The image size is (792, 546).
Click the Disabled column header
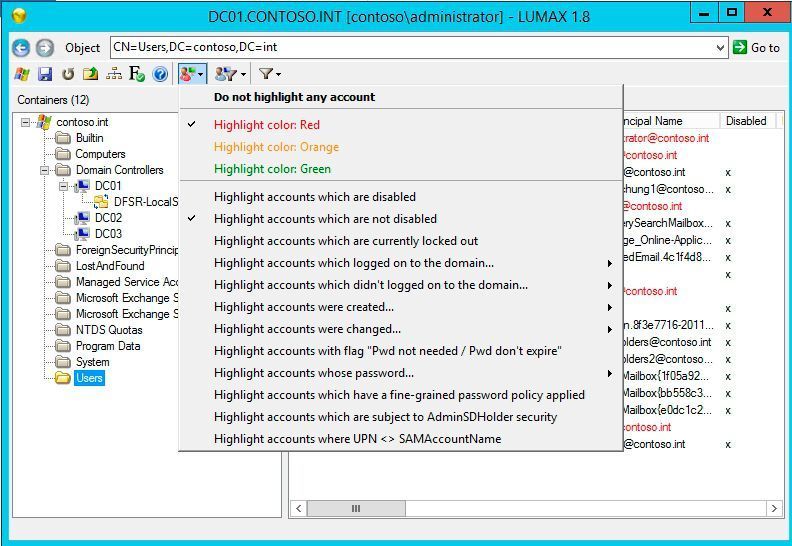(x=747, y=121)
